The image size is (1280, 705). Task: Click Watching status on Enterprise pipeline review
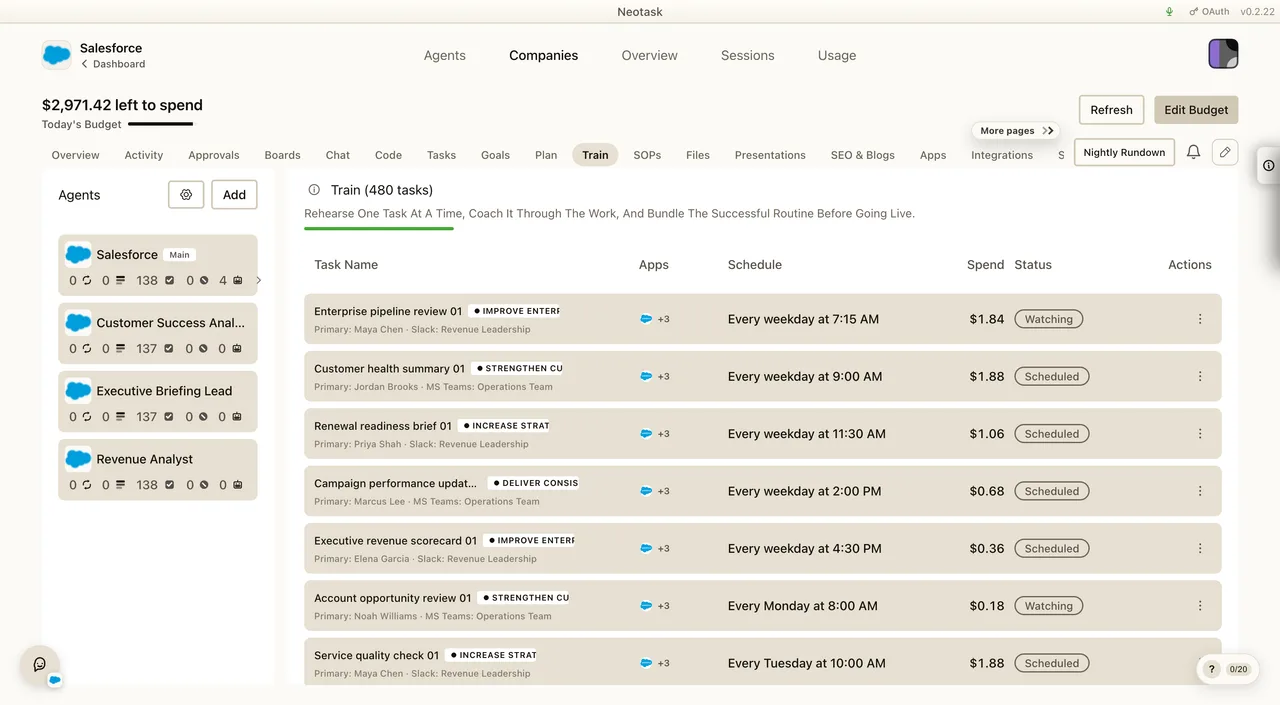click(x=1048, y=319)
